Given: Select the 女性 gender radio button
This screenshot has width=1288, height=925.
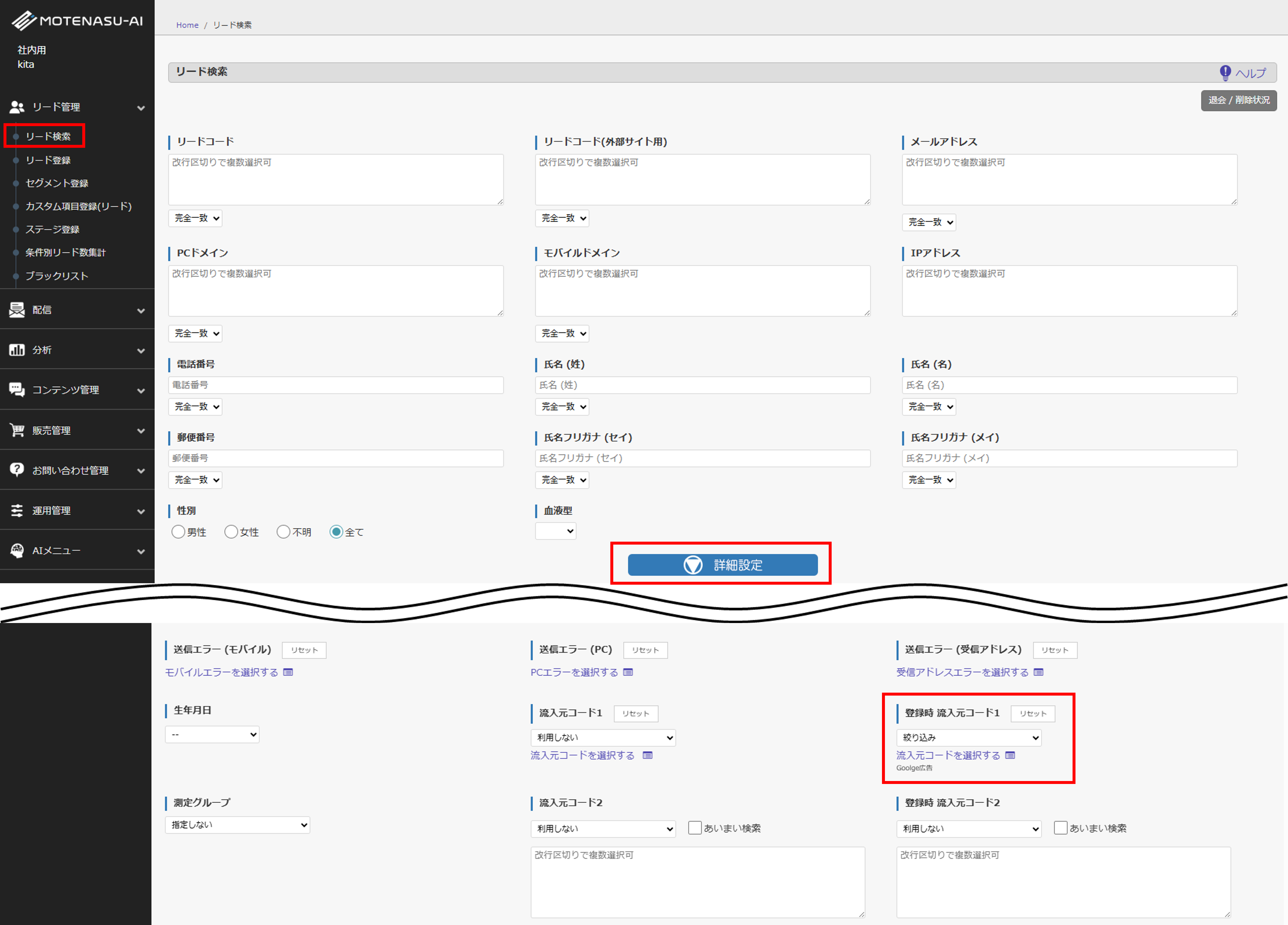Looking at the screenshot, I should pyautogui.click(x=231, y=531).
